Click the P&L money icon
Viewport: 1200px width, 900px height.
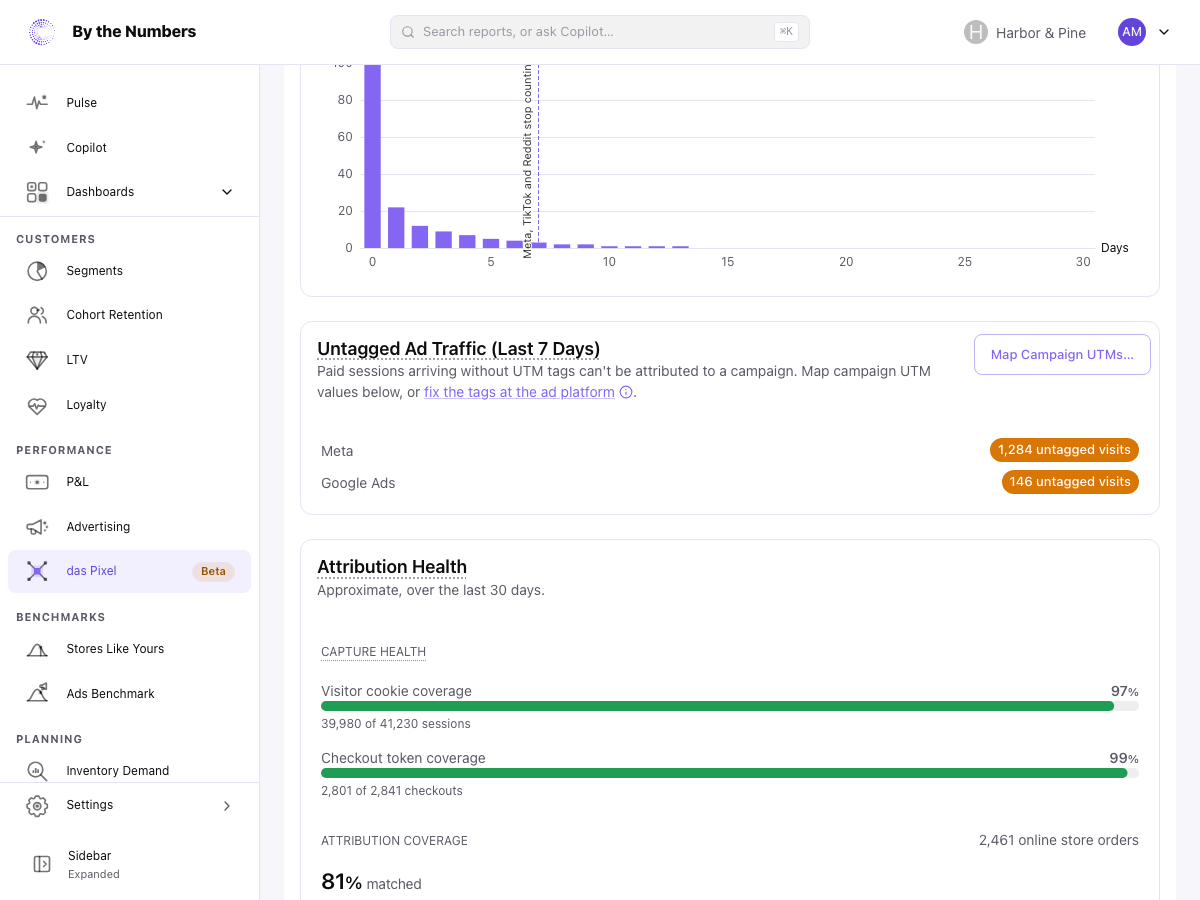[37, 482]
